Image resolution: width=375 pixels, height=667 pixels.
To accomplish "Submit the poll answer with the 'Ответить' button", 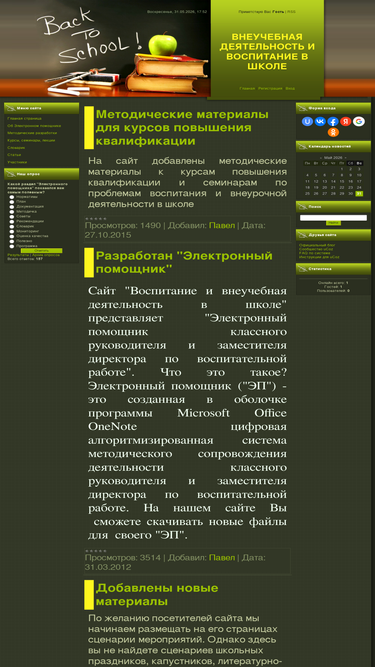I will tap(41, 251).
